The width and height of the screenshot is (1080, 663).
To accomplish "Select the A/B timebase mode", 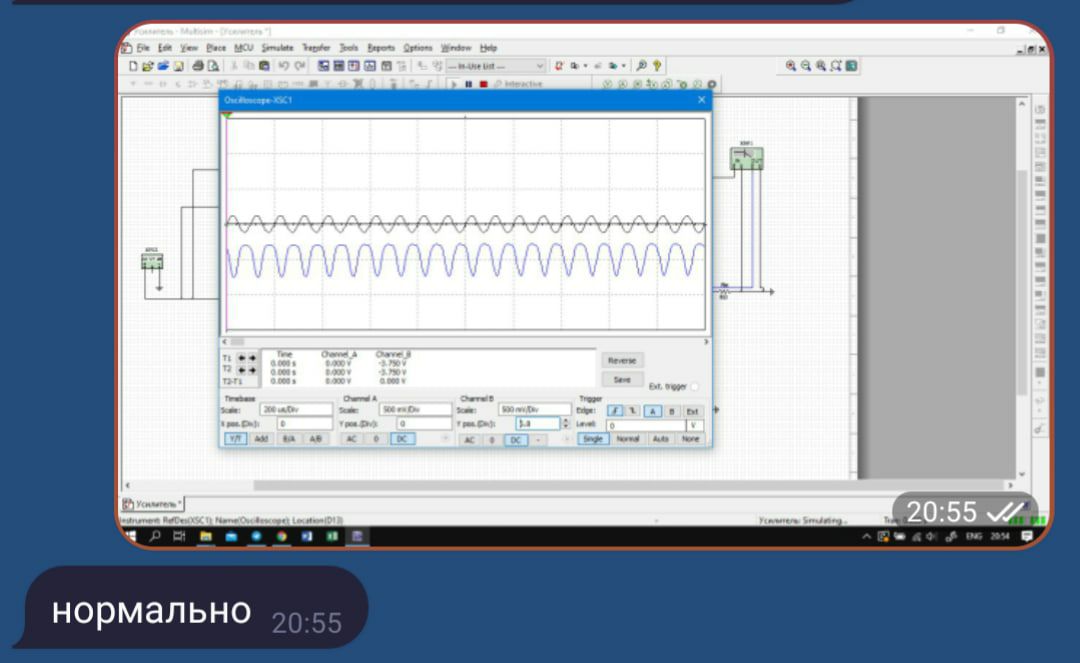I will coord(315,439).
